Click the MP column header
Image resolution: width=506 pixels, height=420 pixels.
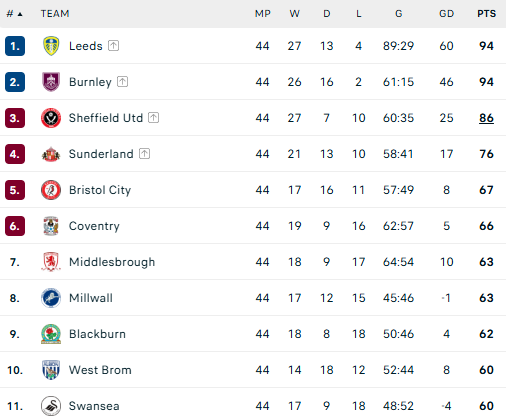263,14
